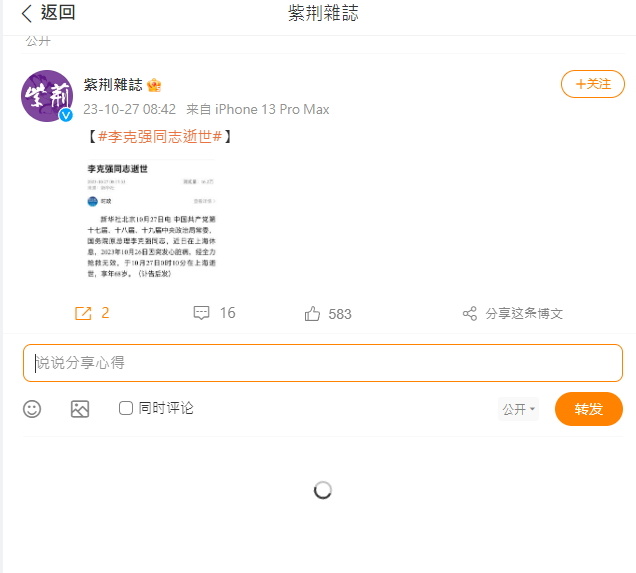636x573 pixels.
Task: Like the post with thumbs-up icon
Action: [x=312, y=313]
